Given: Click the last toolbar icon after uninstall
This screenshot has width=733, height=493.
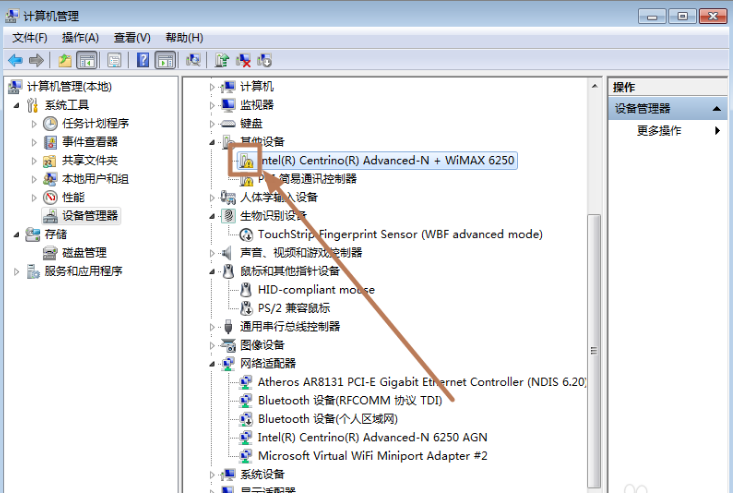Looking at the screenshot, I should pyautogui.click(x=264, y=60).
